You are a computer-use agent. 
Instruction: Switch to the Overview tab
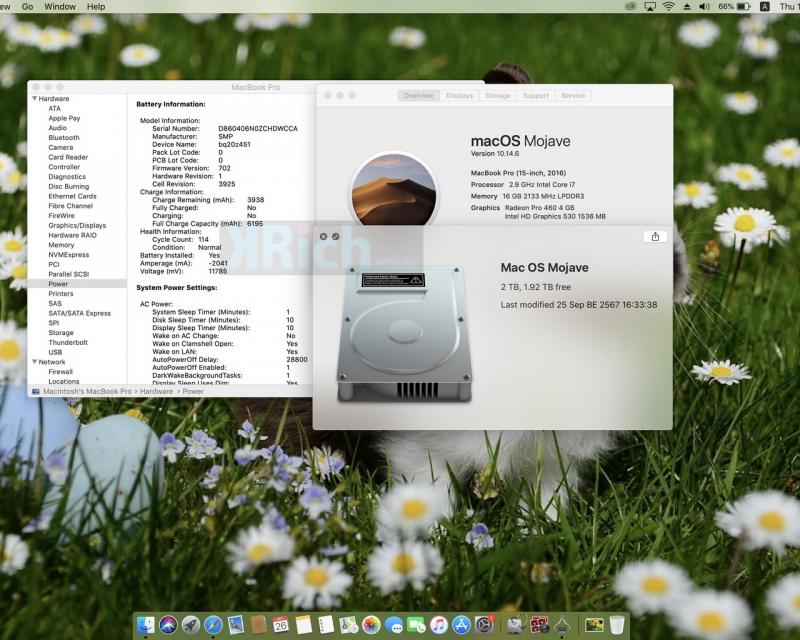[x=418, y=95]
